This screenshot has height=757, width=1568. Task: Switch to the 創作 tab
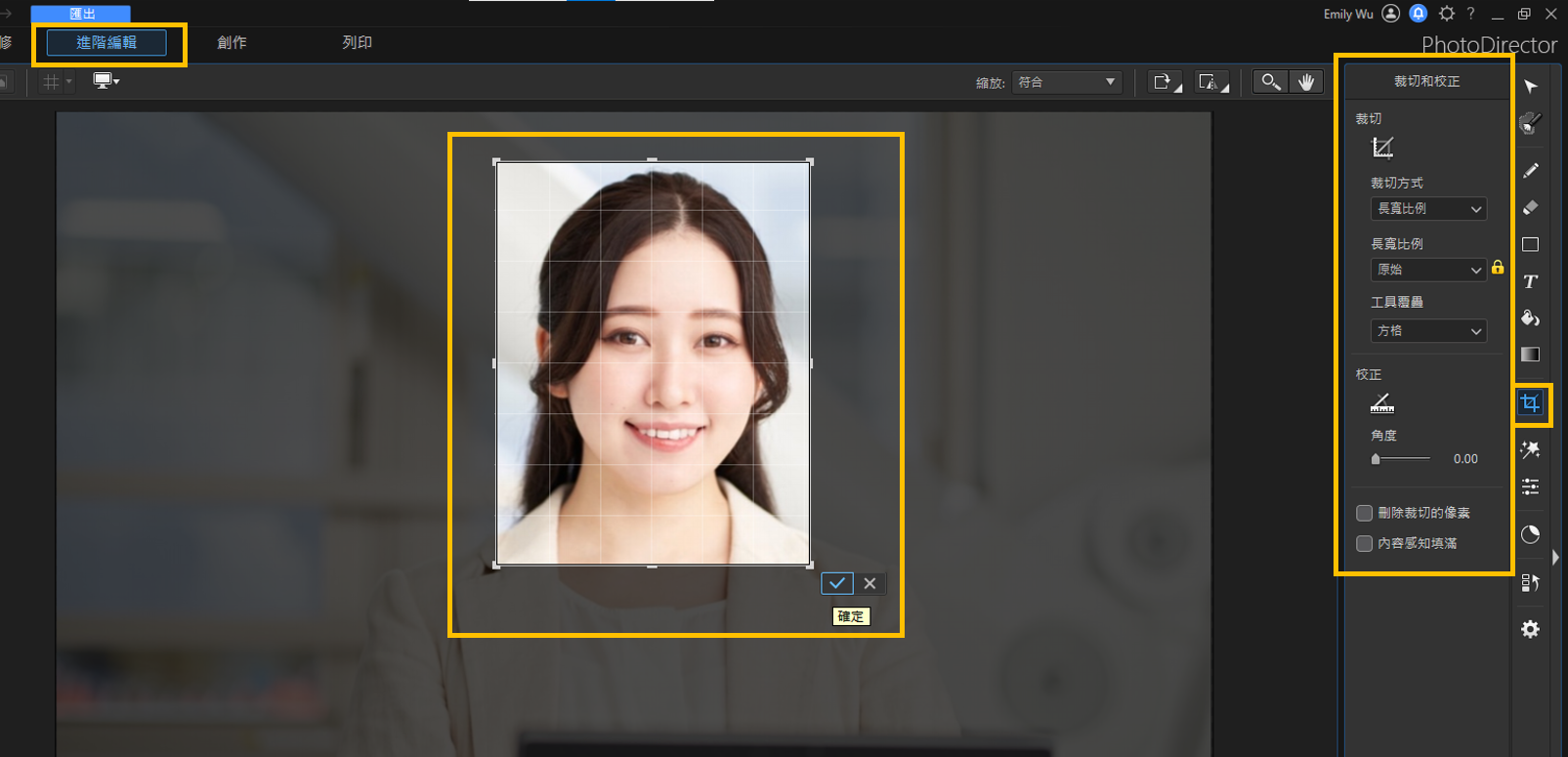click(x=232, y=42)
